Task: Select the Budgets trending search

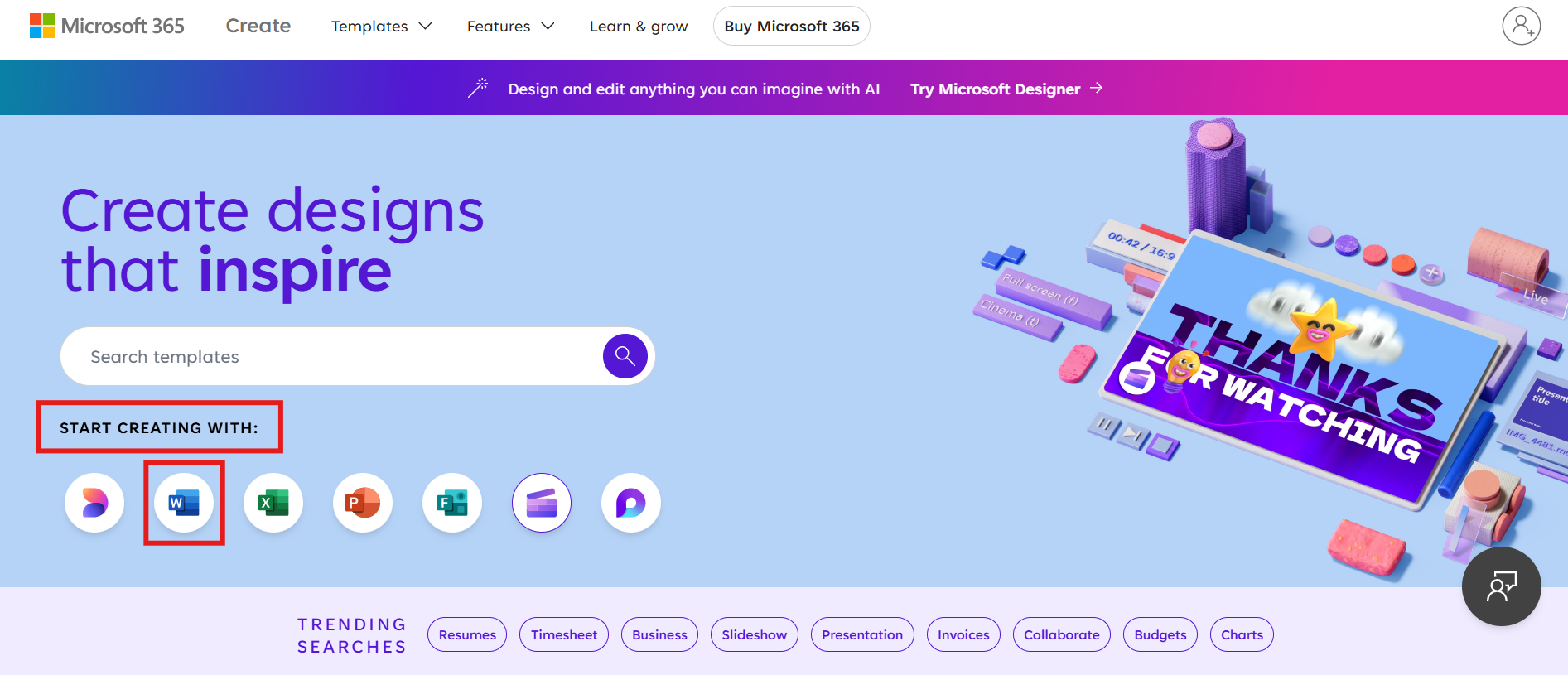Action: (x=1160, y=634)
